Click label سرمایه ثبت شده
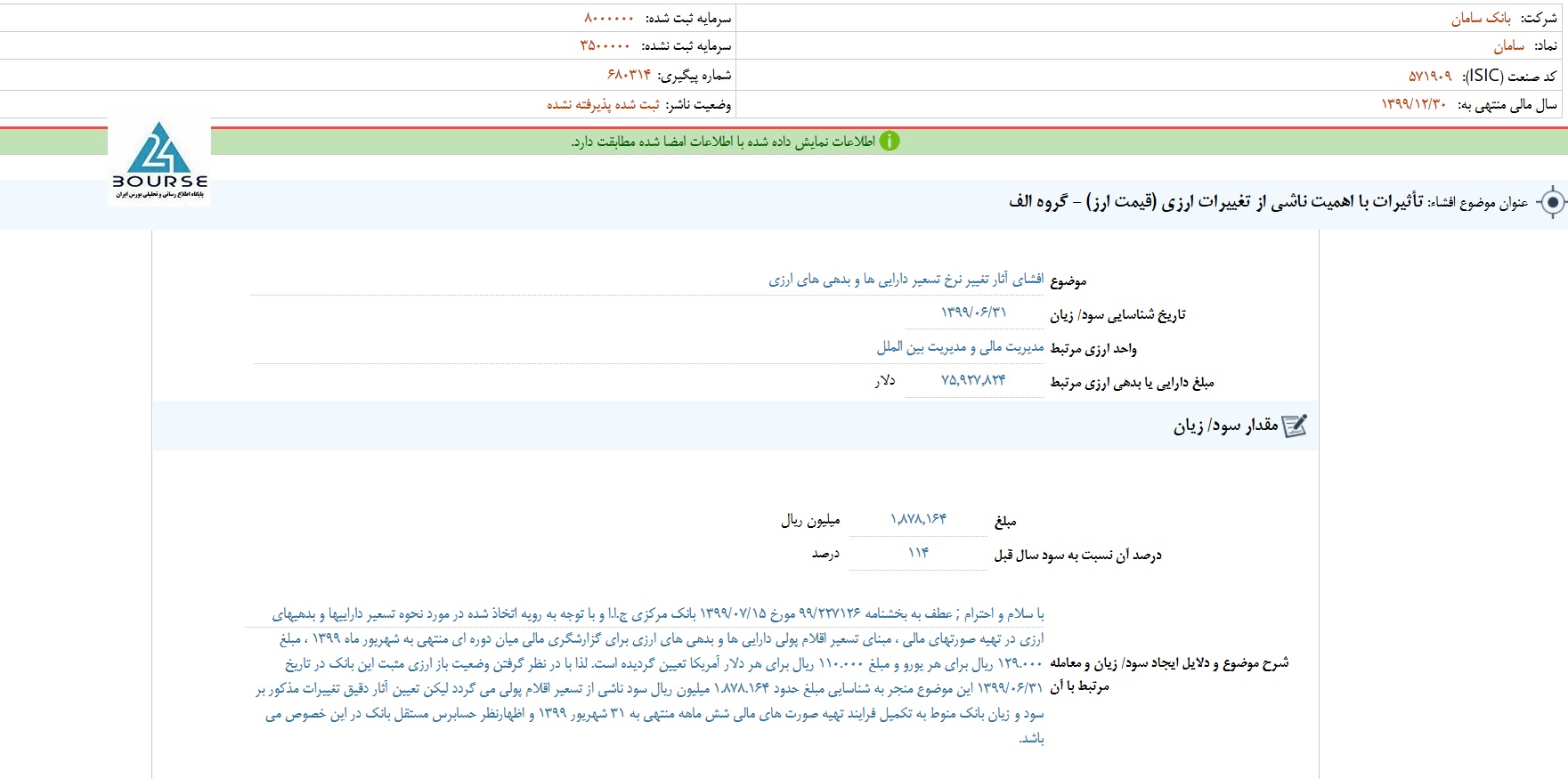This screenshot has width=1568, height=779. point(687,18)
